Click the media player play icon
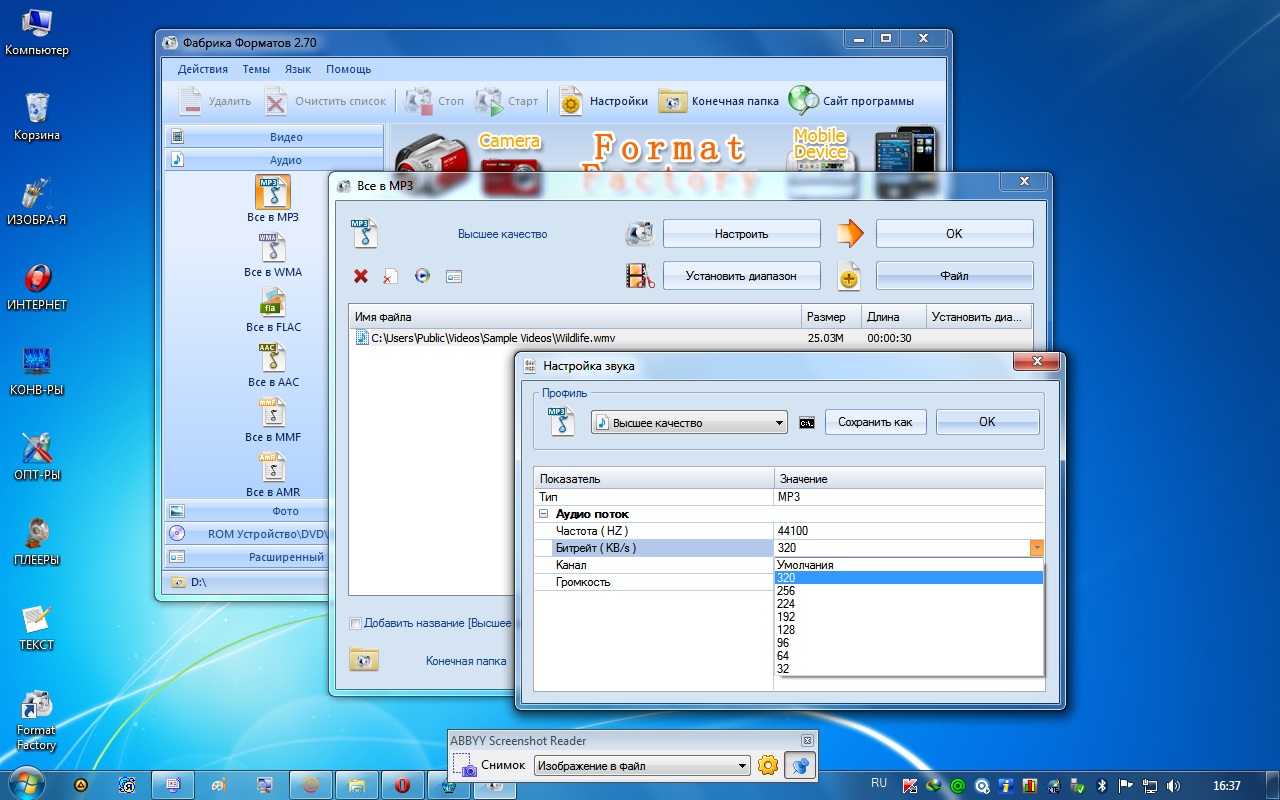Screen dimensions: 1280x800 click(422, 276)
